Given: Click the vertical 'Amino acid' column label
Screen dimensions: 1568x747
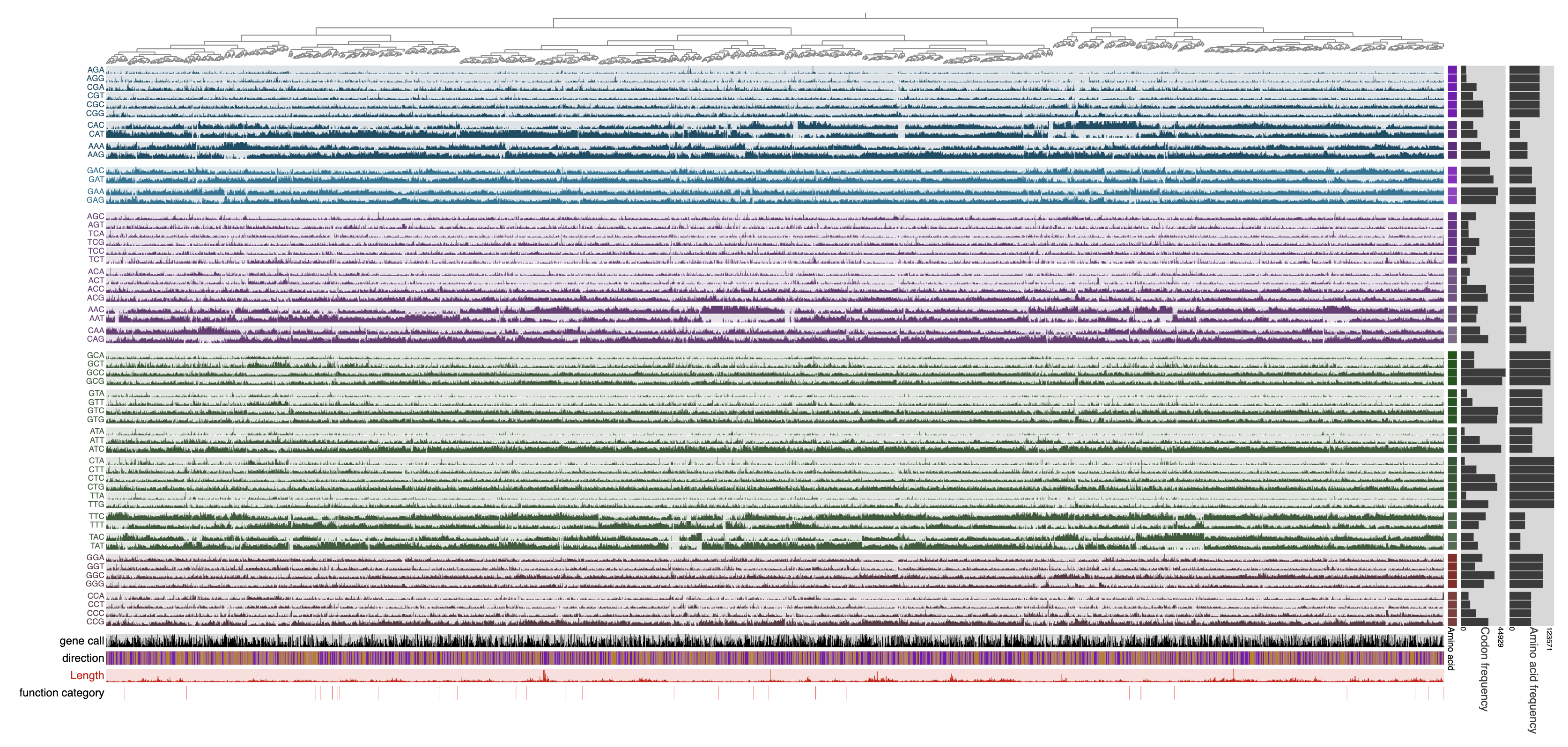Looking at the screenshot, I should tap(1451, 648).
